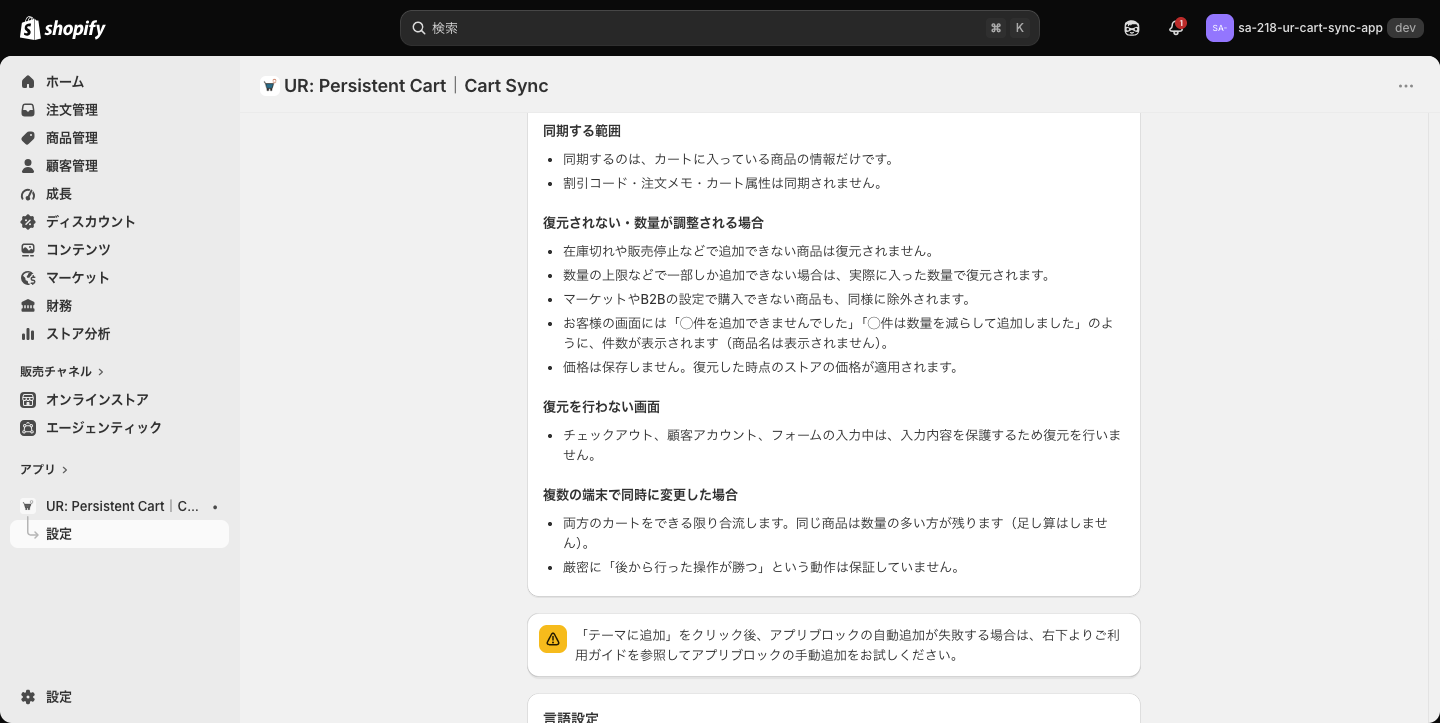Click the エージェンティック icon
This screenshot has height=723, width=1440.
click(28, 428)
